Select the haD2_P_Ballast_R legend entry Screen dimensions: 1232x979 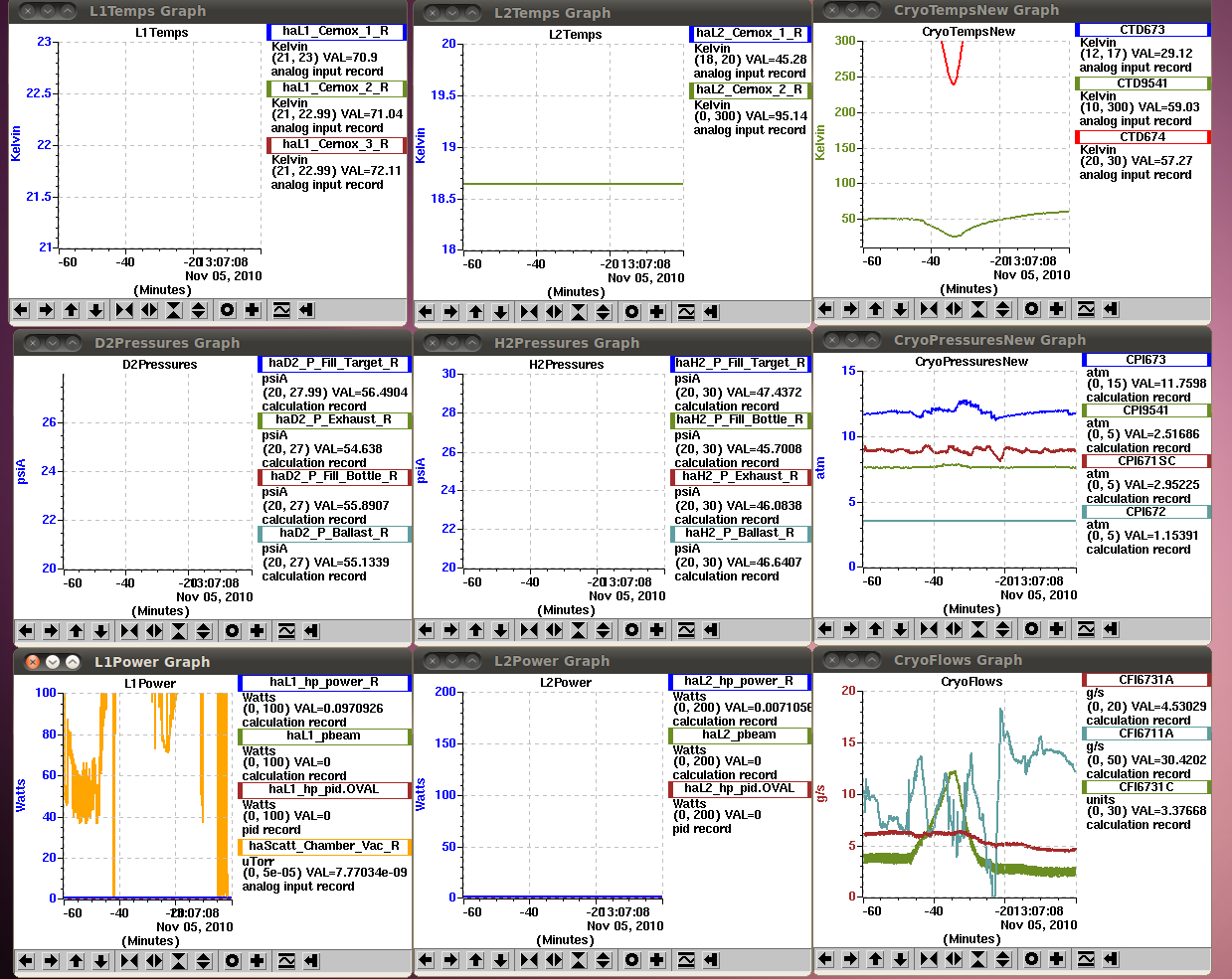(x=334, y=534)
